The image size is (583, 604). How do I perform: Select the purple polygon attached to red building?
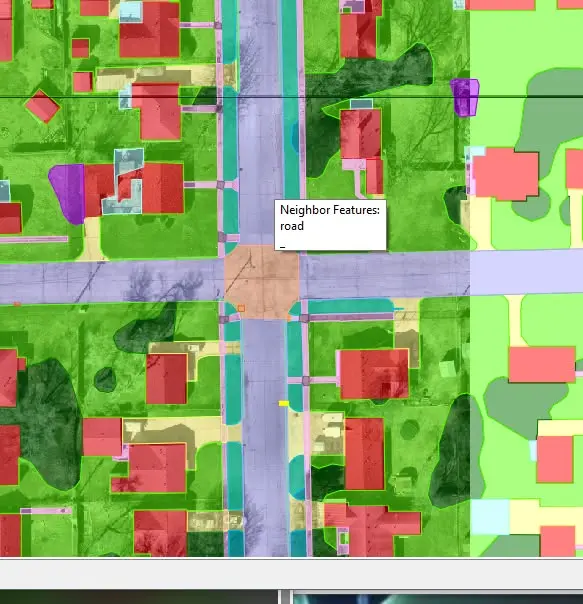67,194
